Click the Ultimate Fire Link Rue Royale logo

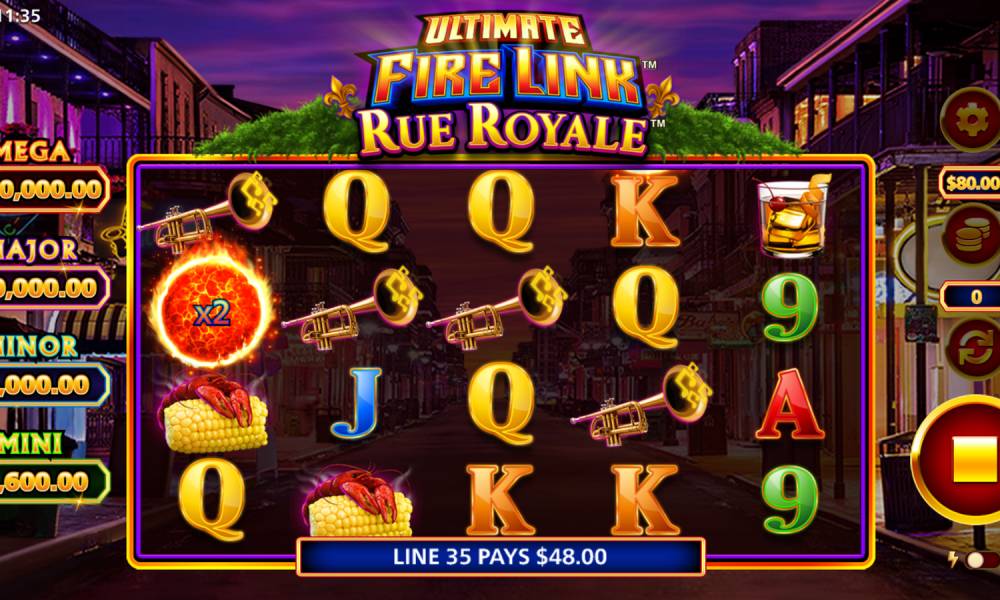click(502, 85)
